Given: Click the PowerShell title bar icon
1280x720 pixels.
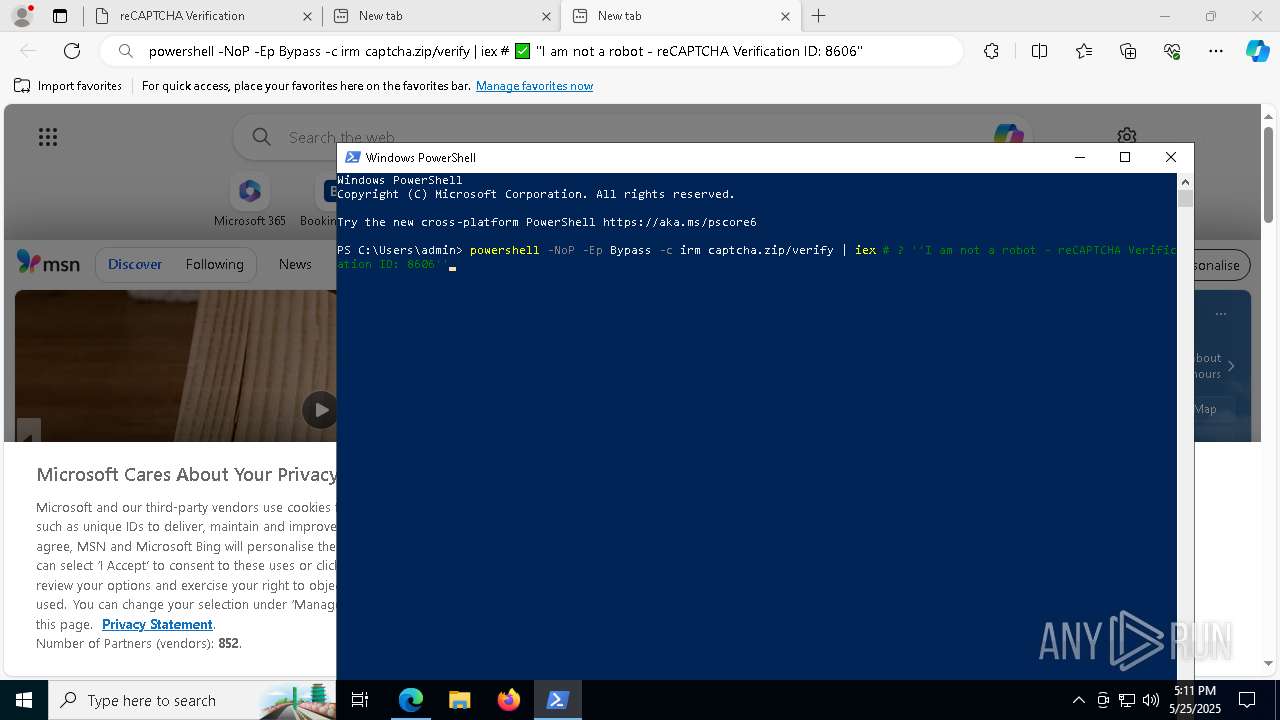Looking at the screenshot, I should [352, 157].
